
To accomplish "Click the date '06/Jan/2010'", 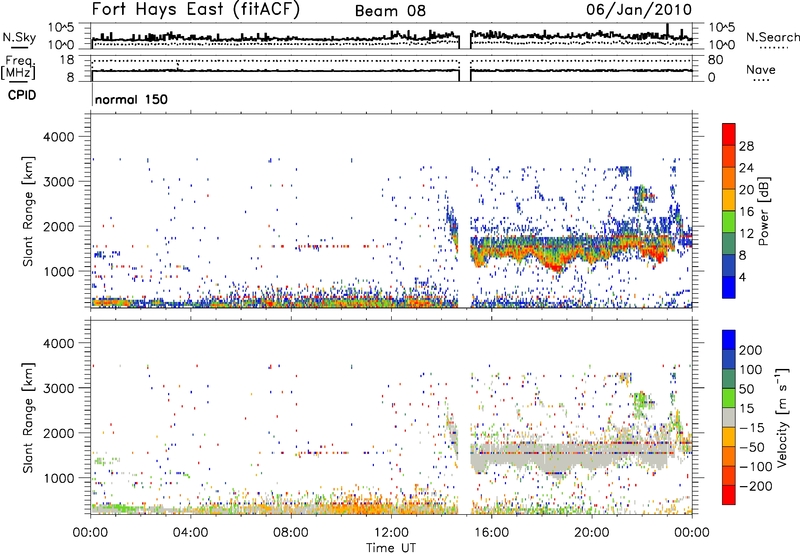I will click(x=639, y=10).
